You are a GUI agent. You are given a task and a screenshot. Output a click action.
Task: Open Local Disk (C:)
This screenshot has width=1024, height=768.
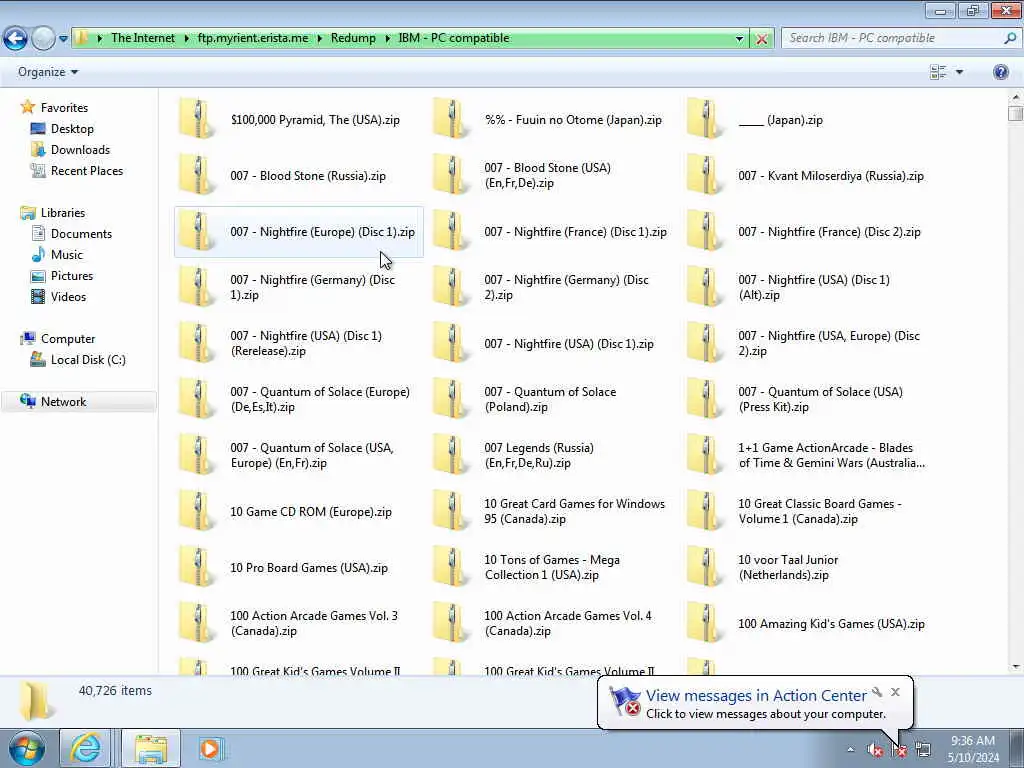pyautogui.click(x=88, y=360)
